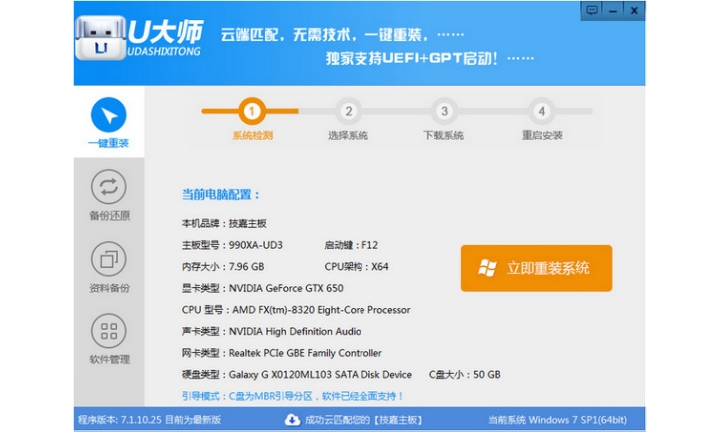
Task: Click 立即重装系统 button
Action: (536, 268)
